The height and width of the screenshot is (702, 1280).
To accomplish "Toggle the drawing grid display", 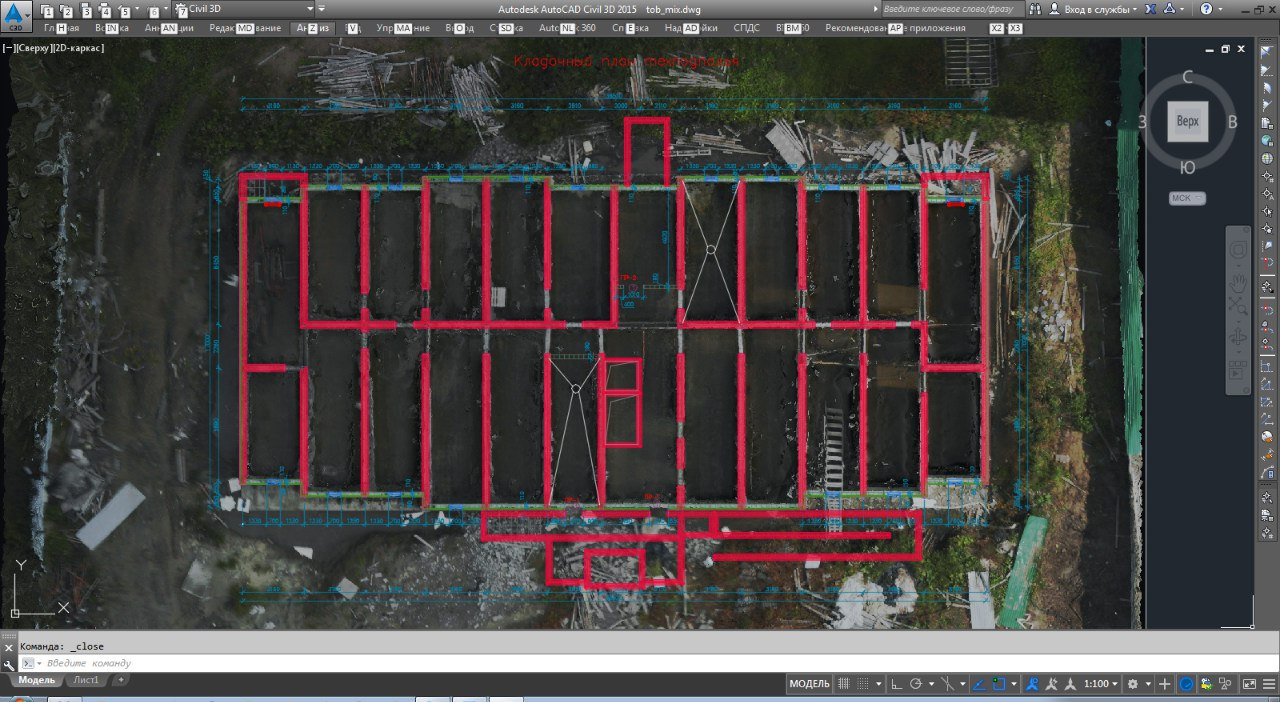I will (844, 684).
